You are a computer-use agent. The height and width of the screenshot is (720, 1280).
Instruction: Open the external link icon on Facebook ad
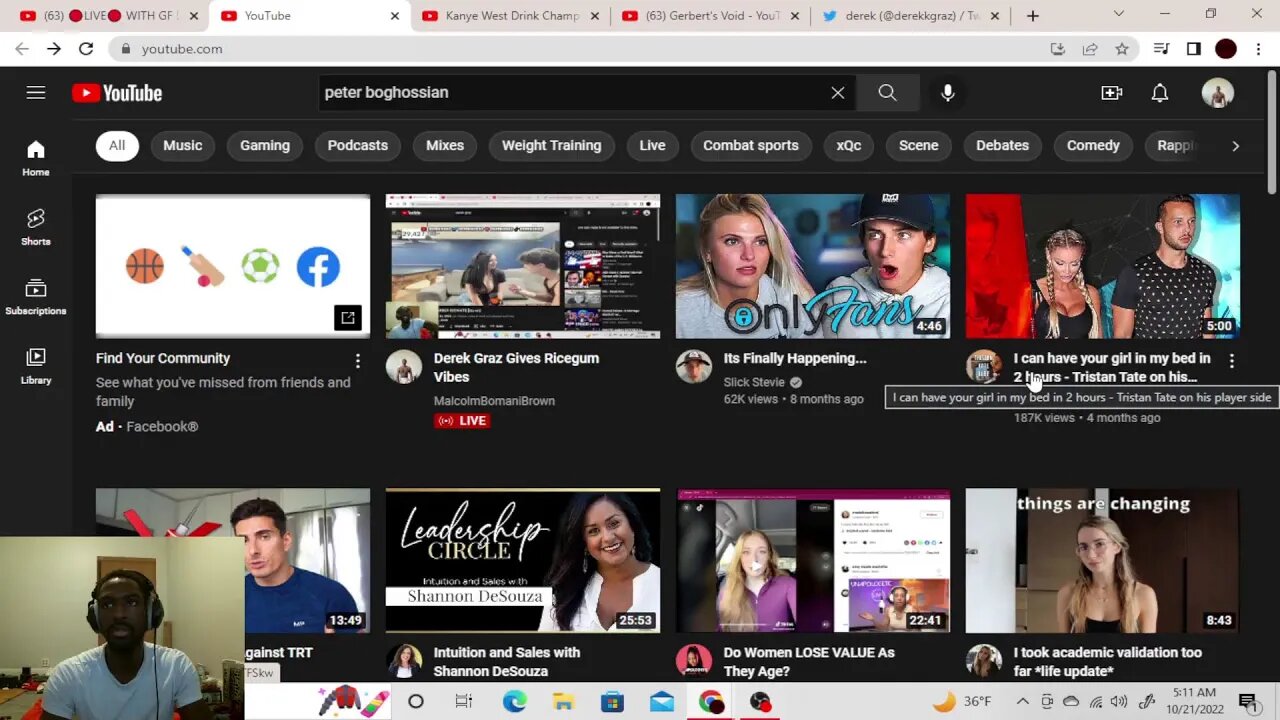click(348, 318)
